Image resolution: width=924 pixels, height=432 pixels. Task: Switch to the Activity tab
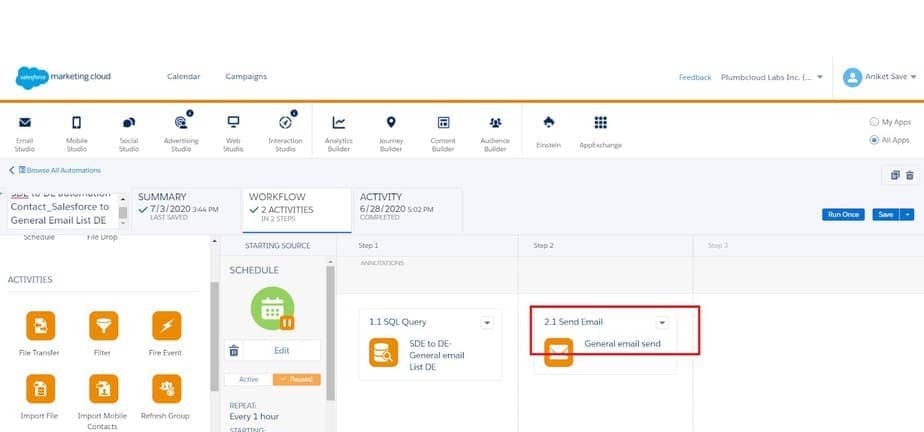(408, 210)
